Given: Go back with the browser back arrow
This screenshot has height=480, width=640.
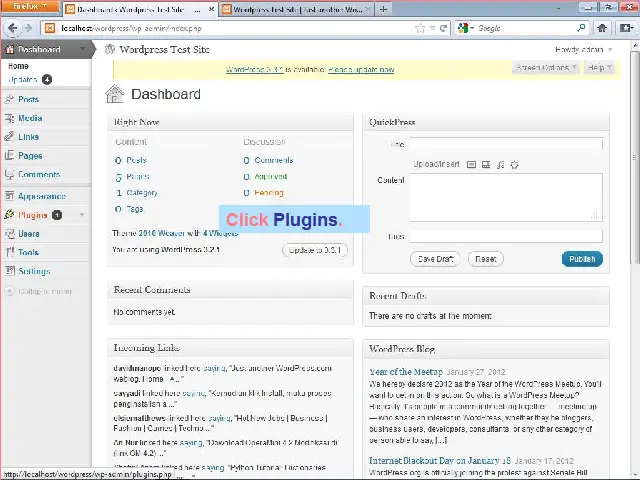Looking at the screenshot, I should 12,28.
